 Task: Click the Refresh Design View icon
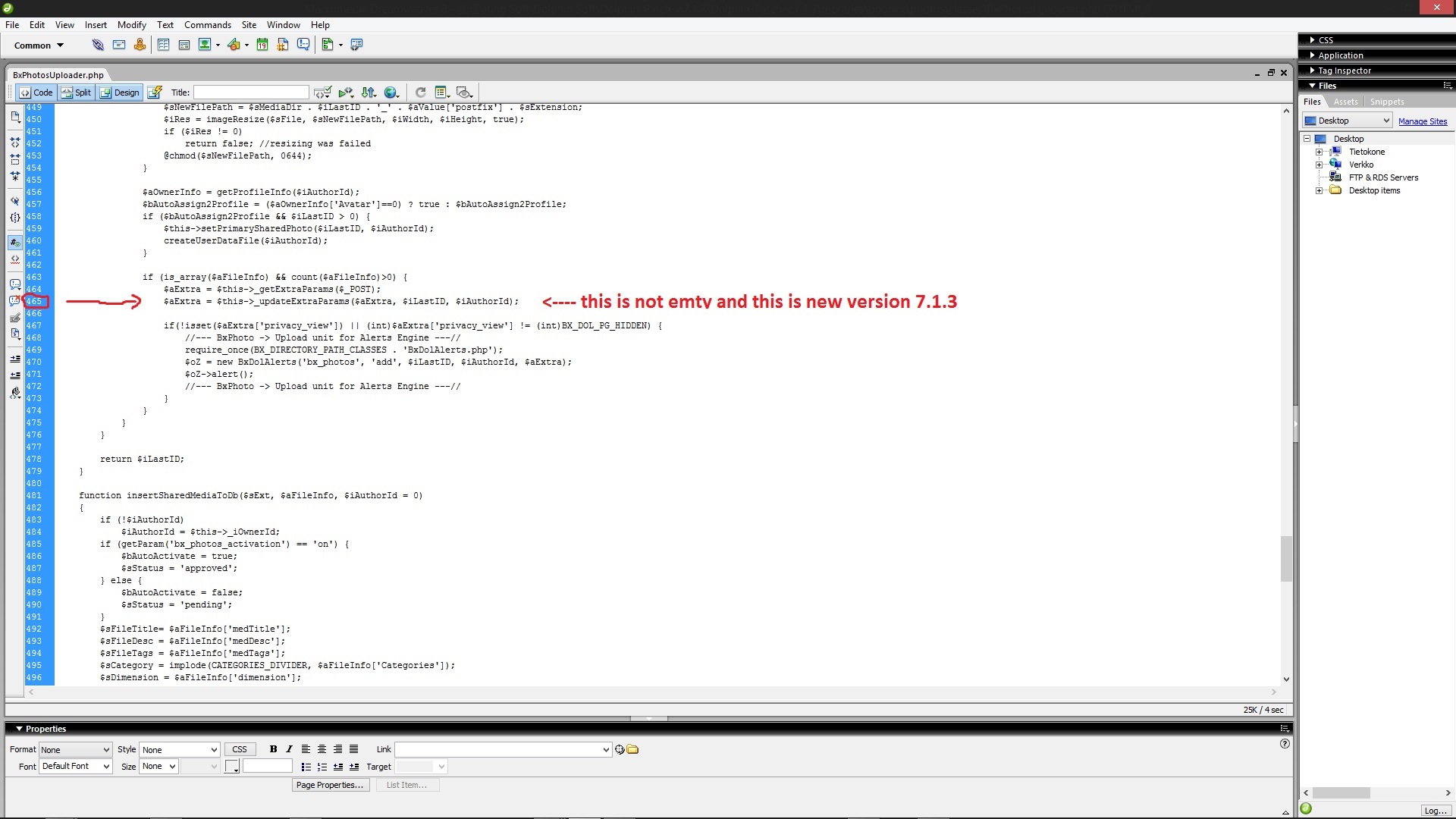[420, 93]
